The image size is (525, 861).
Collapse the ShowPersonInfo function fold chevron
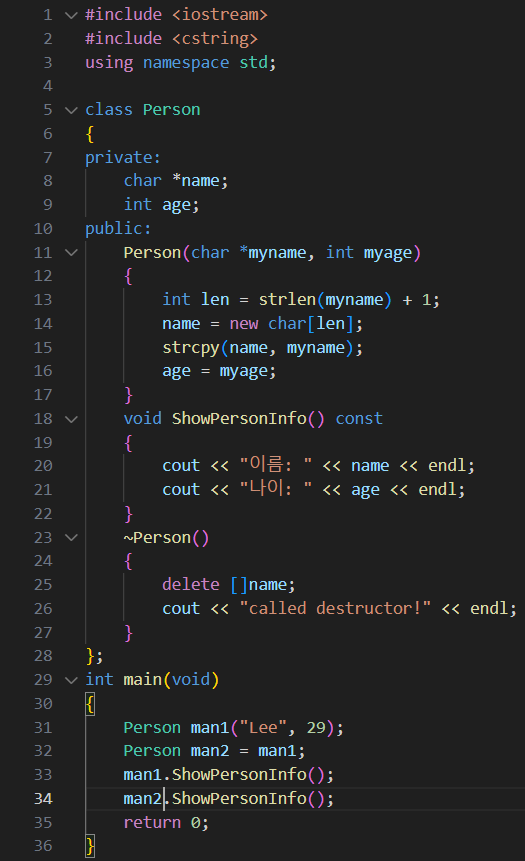[71, 419]
